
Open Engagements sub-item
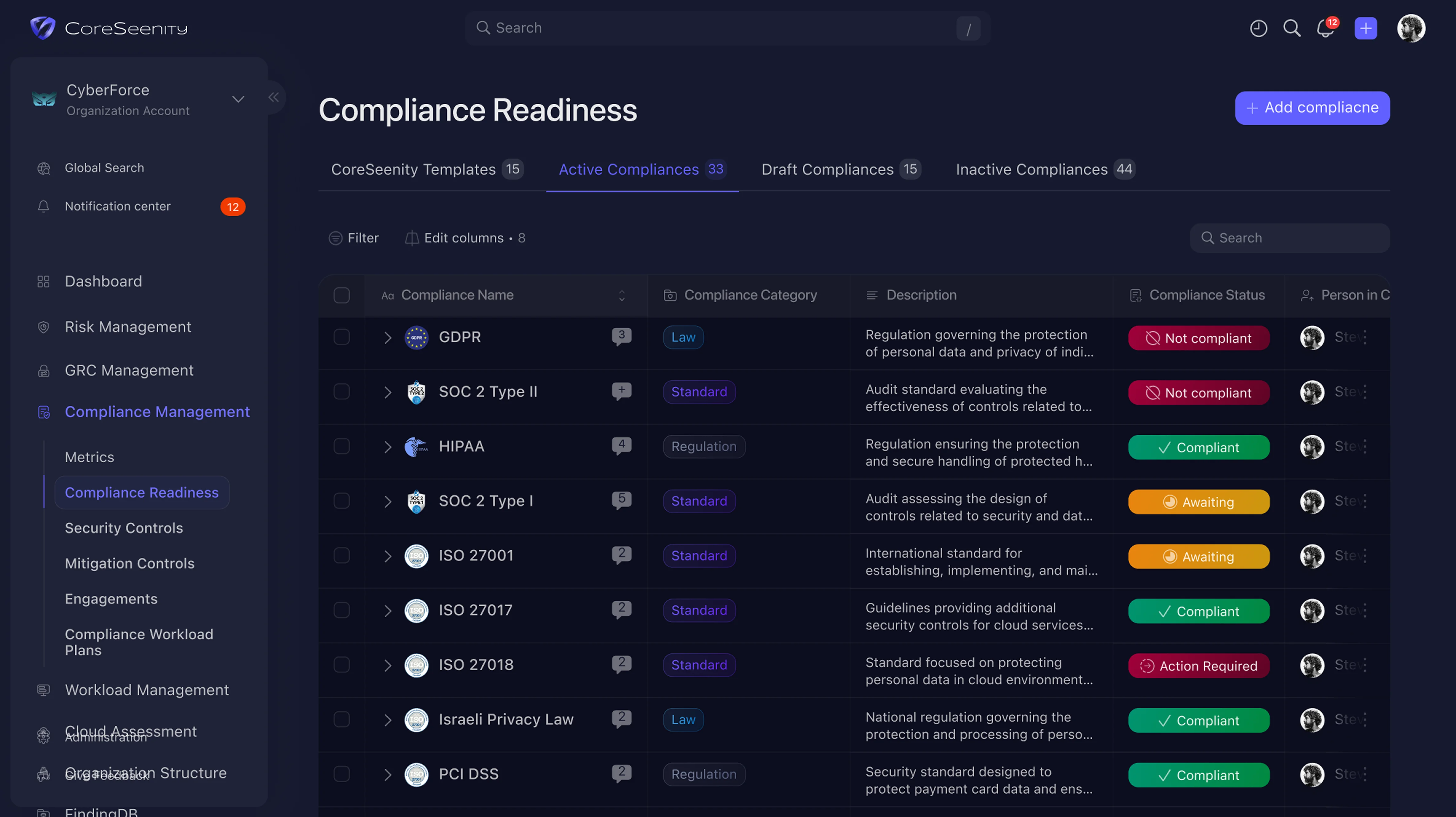point(111,599)
